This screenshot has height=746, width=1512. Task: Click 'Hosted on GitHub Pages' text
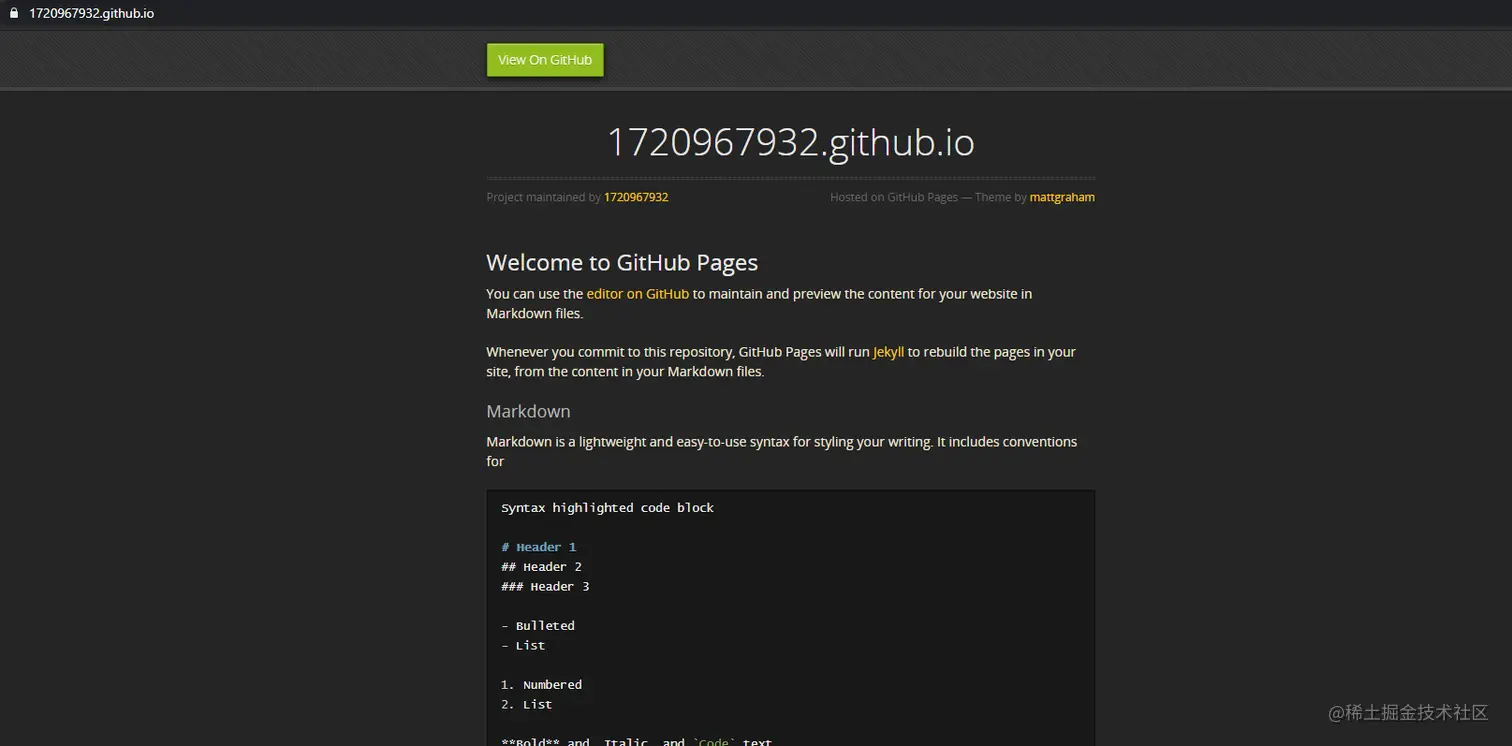click(894, 197)
